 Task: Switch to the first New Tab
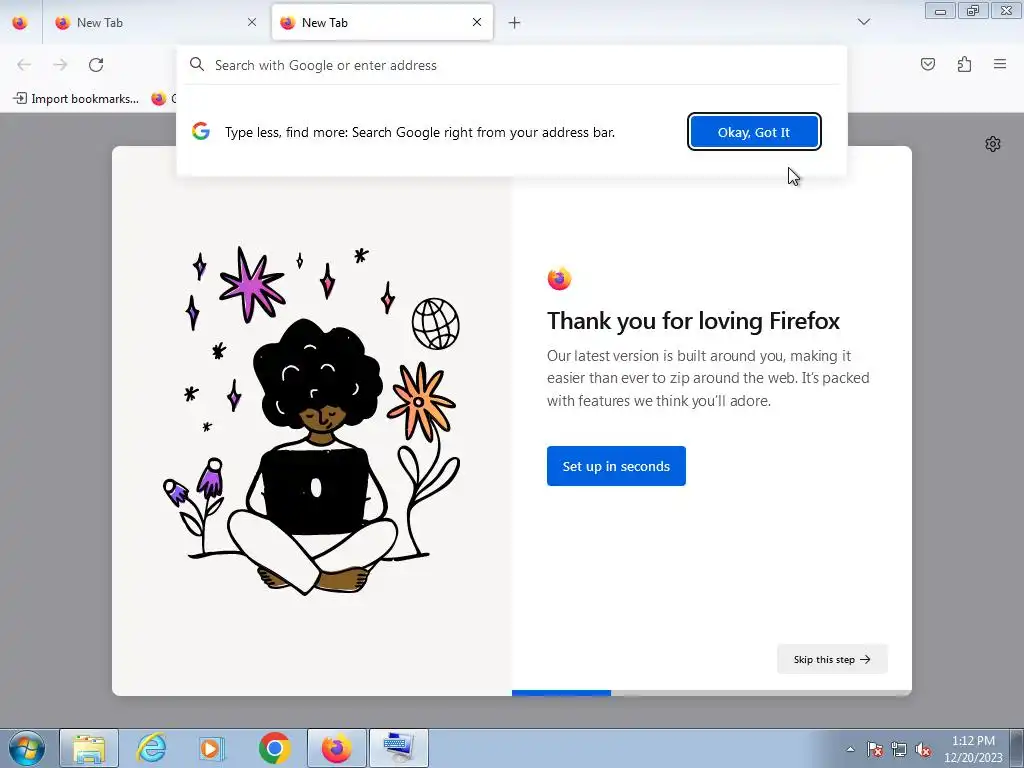coord(155,23)
